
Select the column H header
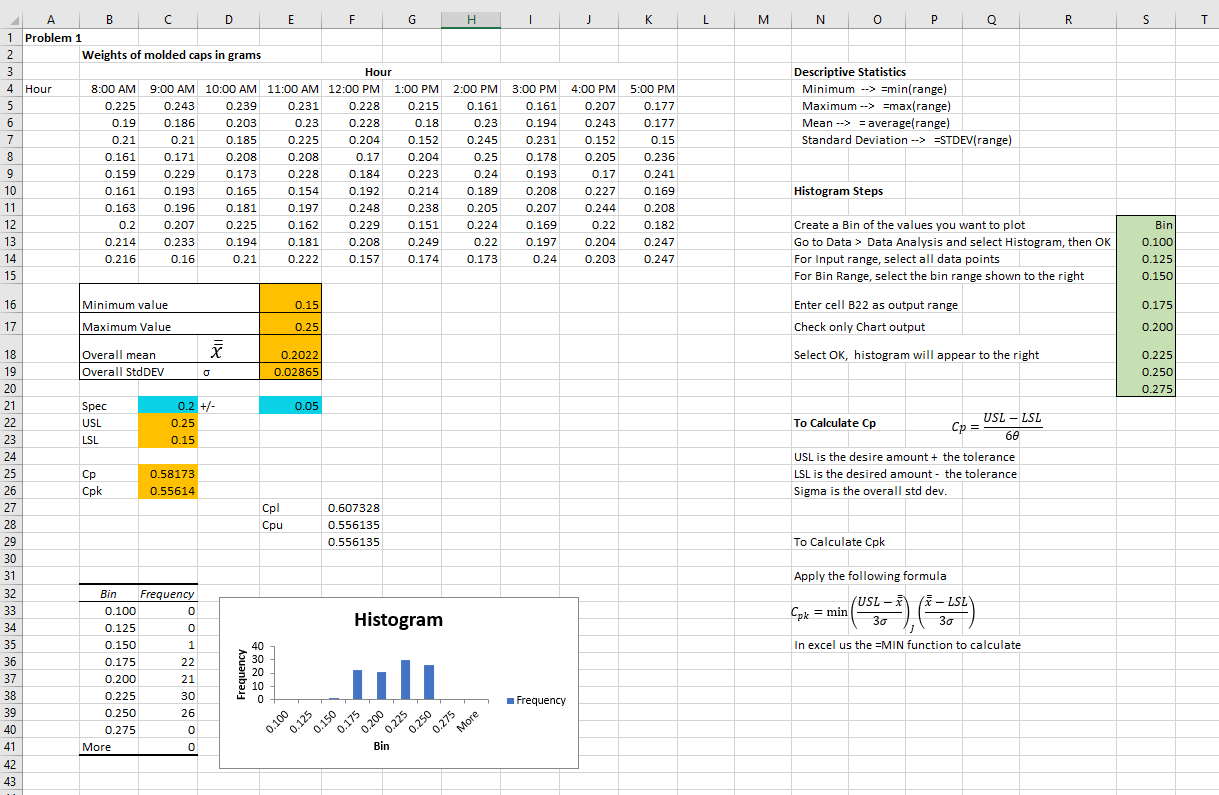[471, 20]
